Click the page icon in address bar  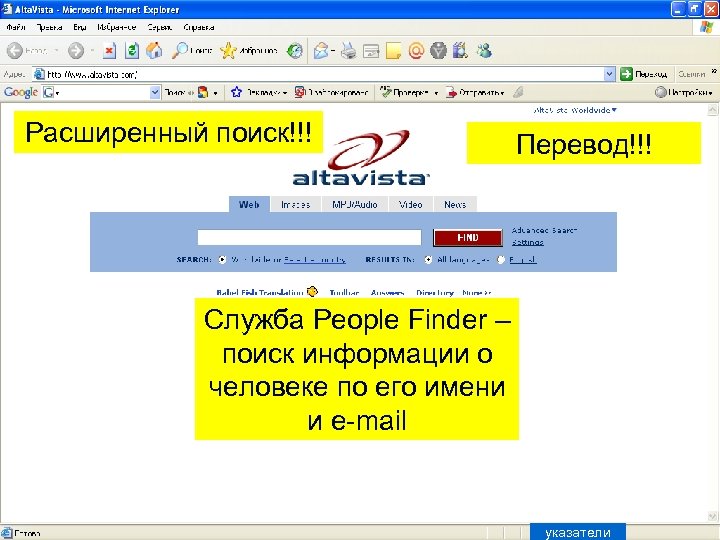pos(39,74)
